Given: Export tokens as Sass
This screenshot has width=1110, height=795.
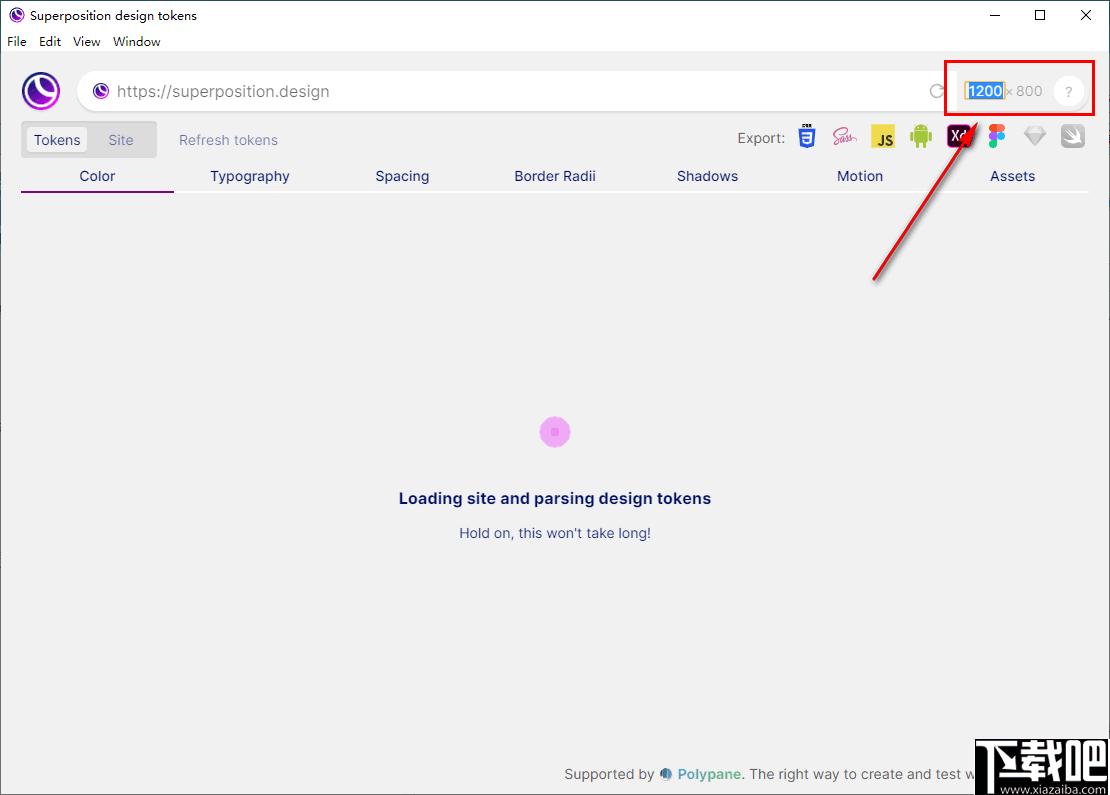Looking at the screenshot, I should pyautogui.click(x=845, y=136).
